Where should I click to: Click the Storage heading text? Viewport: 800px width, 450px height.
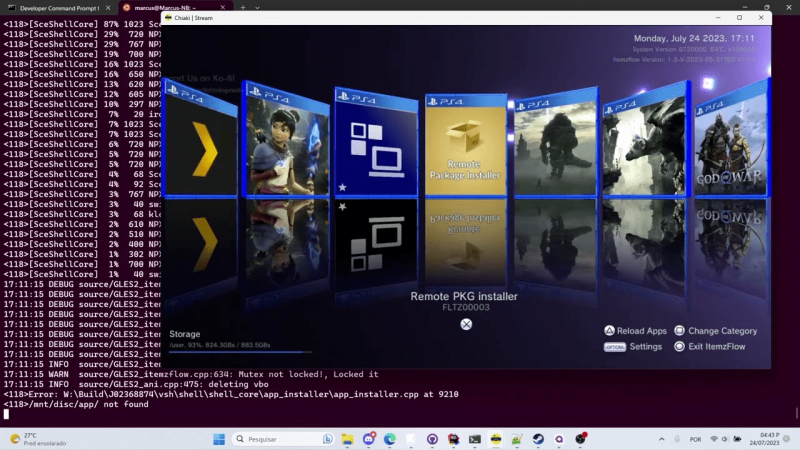point(185,334)
